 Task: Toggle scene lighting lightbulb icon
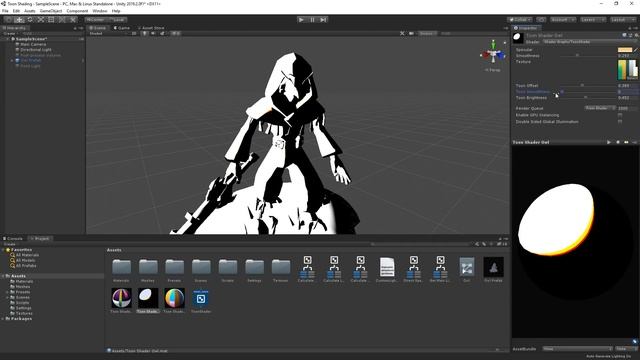tap(144, 33)
